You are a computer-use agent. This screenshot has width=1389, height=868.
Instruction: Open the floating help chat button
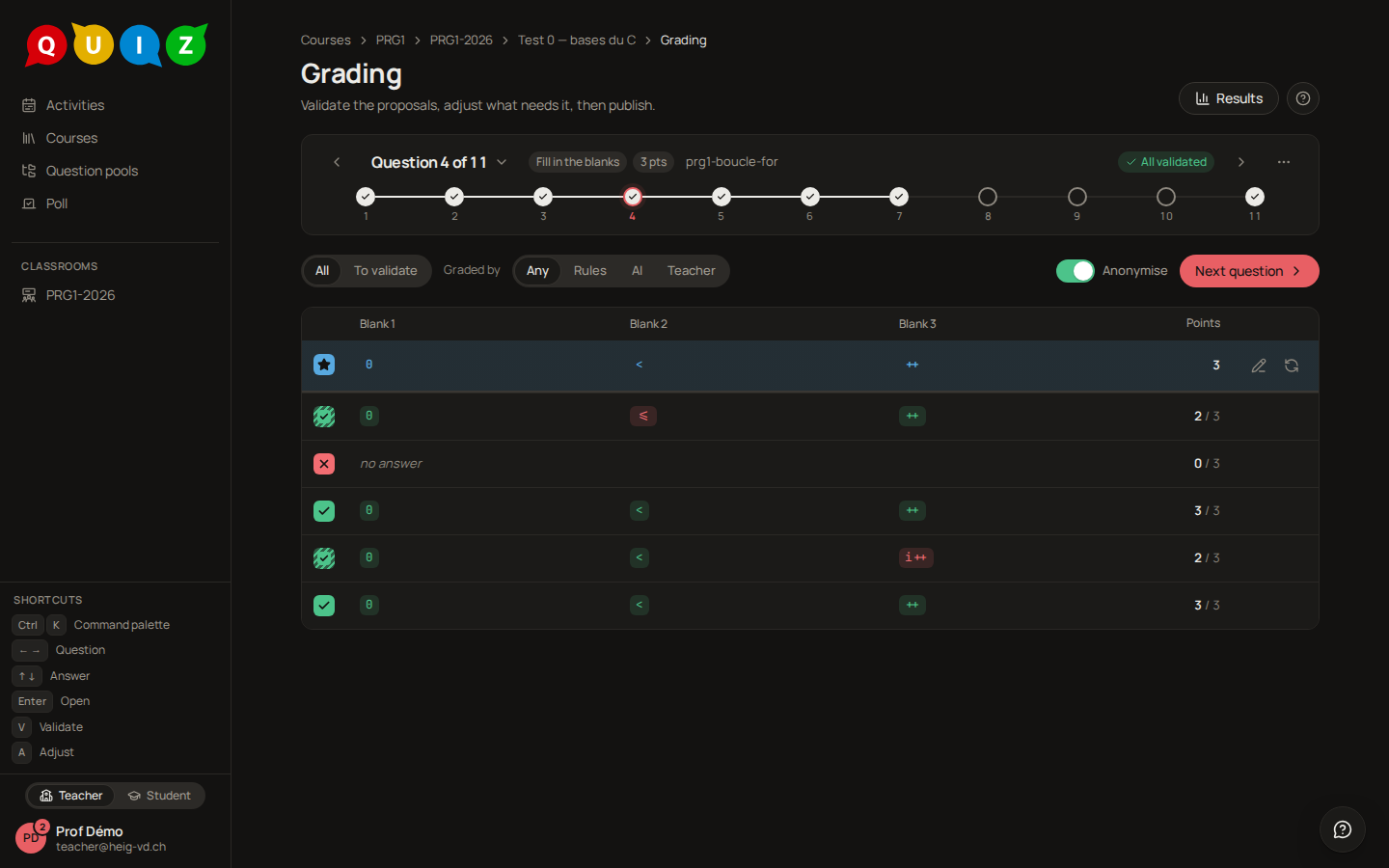tap(1343, 829)
